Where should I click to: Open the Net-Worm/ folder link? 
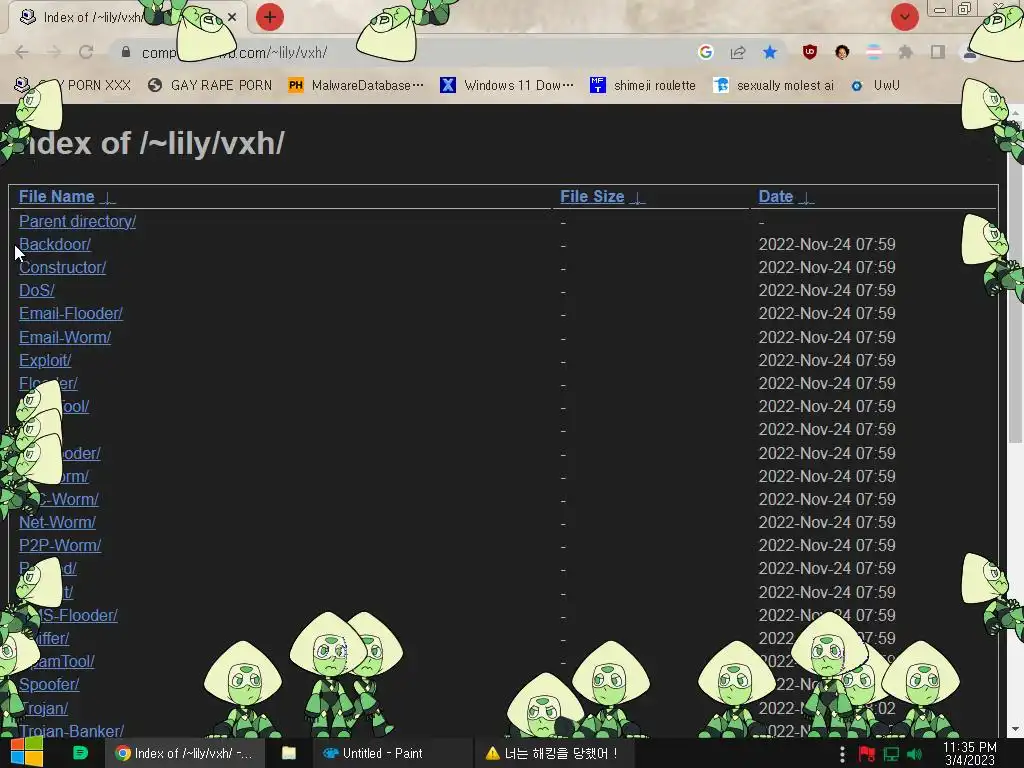click(57, 522)
